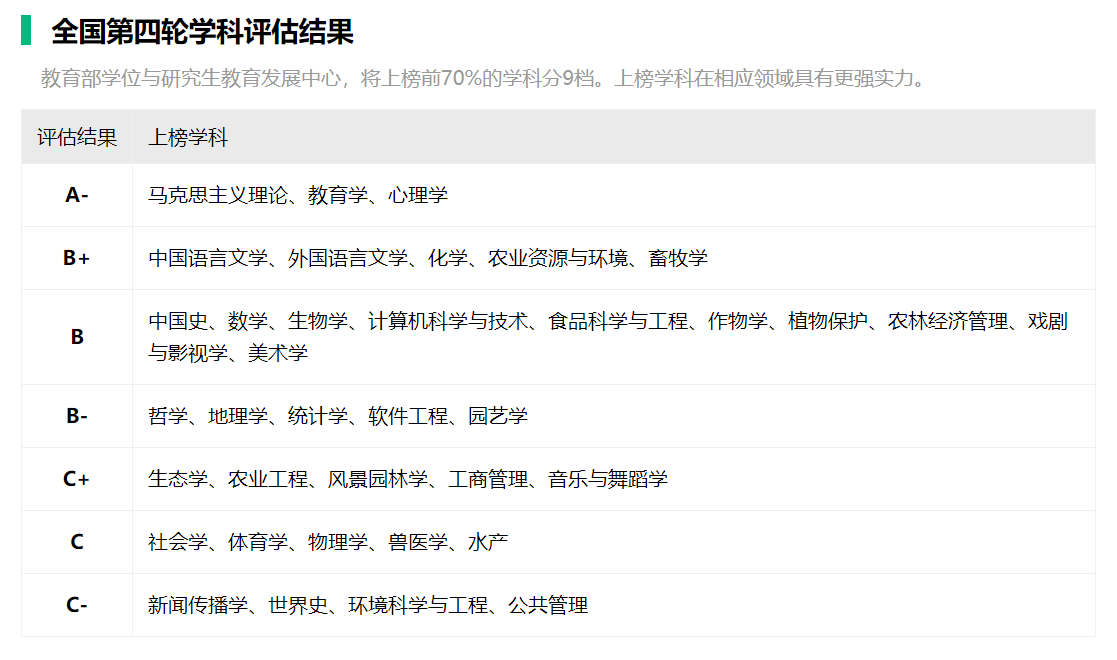1117x660 pixels.
Task: Click 心理学 in the A- row
Action: tap(418, 195)
